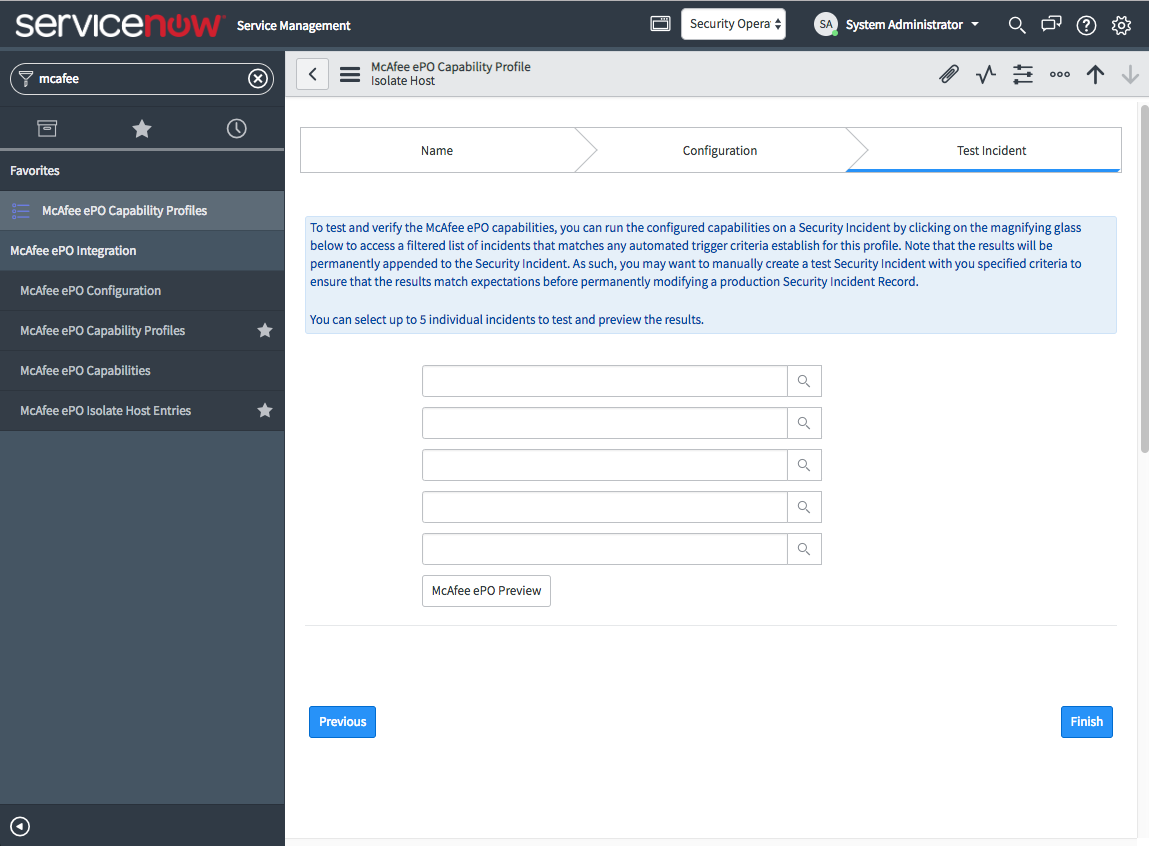Click the Finish button

tap(1086, 721)
